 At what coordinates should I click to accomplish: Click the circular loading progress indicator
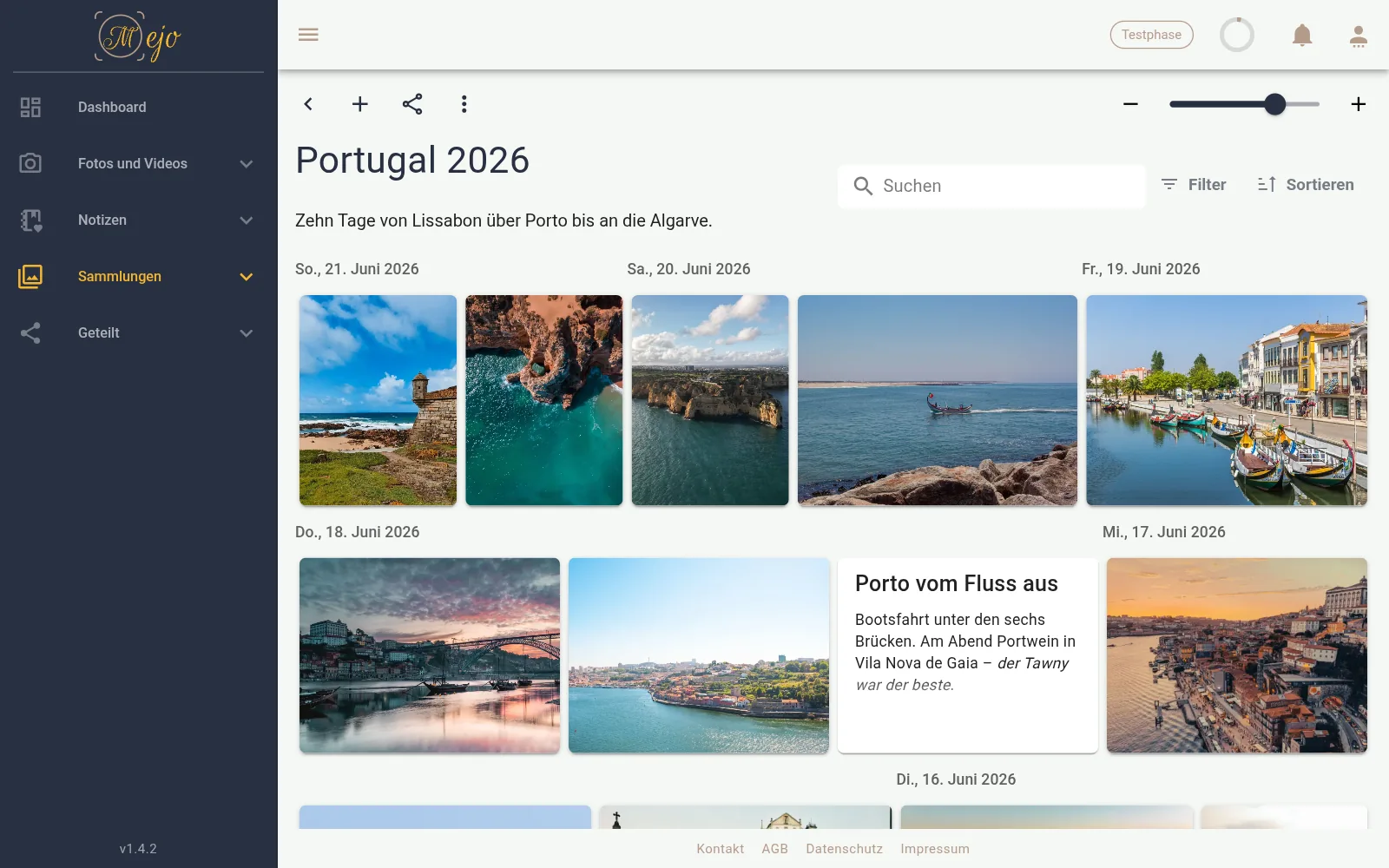[1237, 35]
